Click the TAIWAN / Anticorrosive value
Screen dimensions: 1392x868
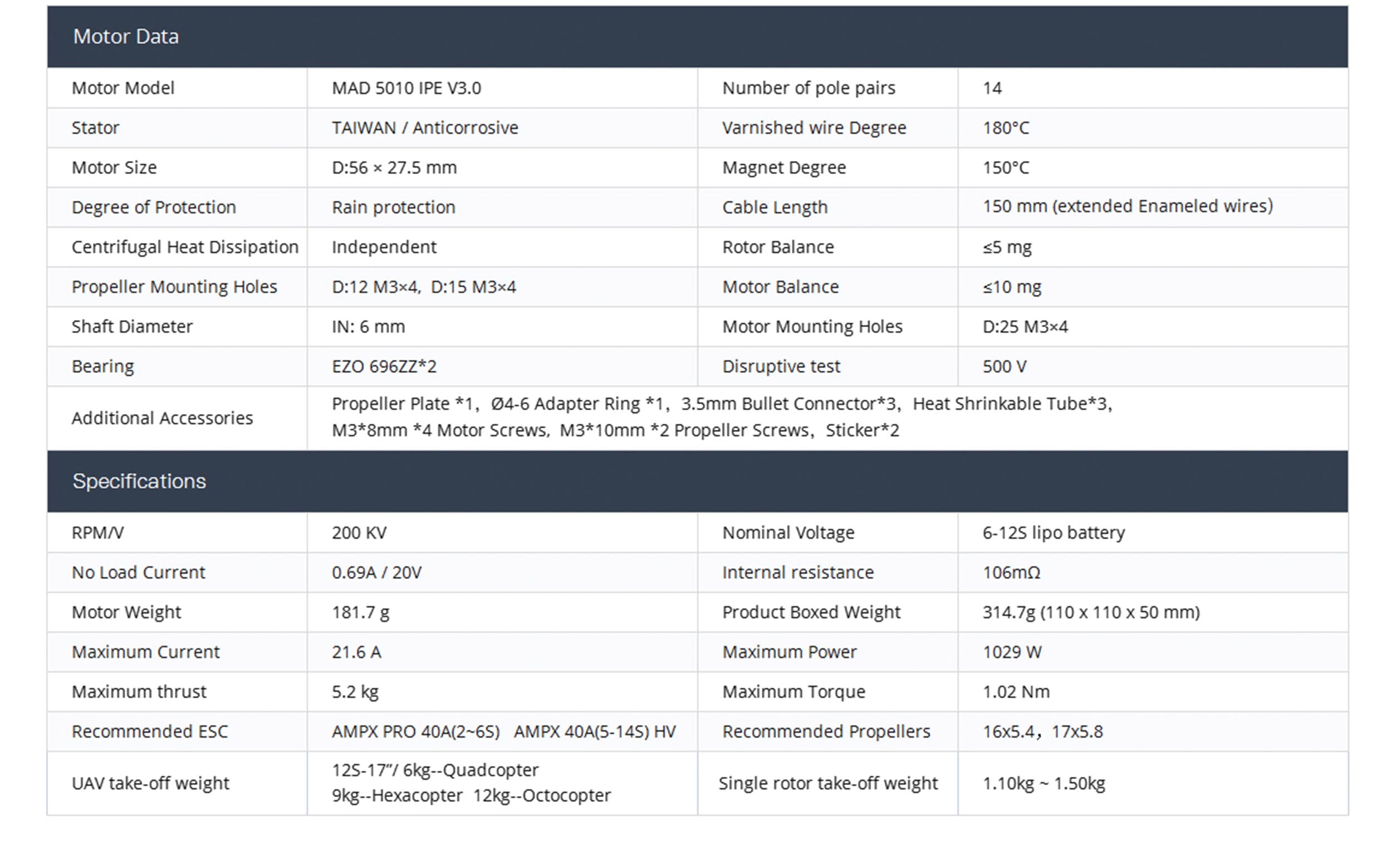[x=425, y=127]
